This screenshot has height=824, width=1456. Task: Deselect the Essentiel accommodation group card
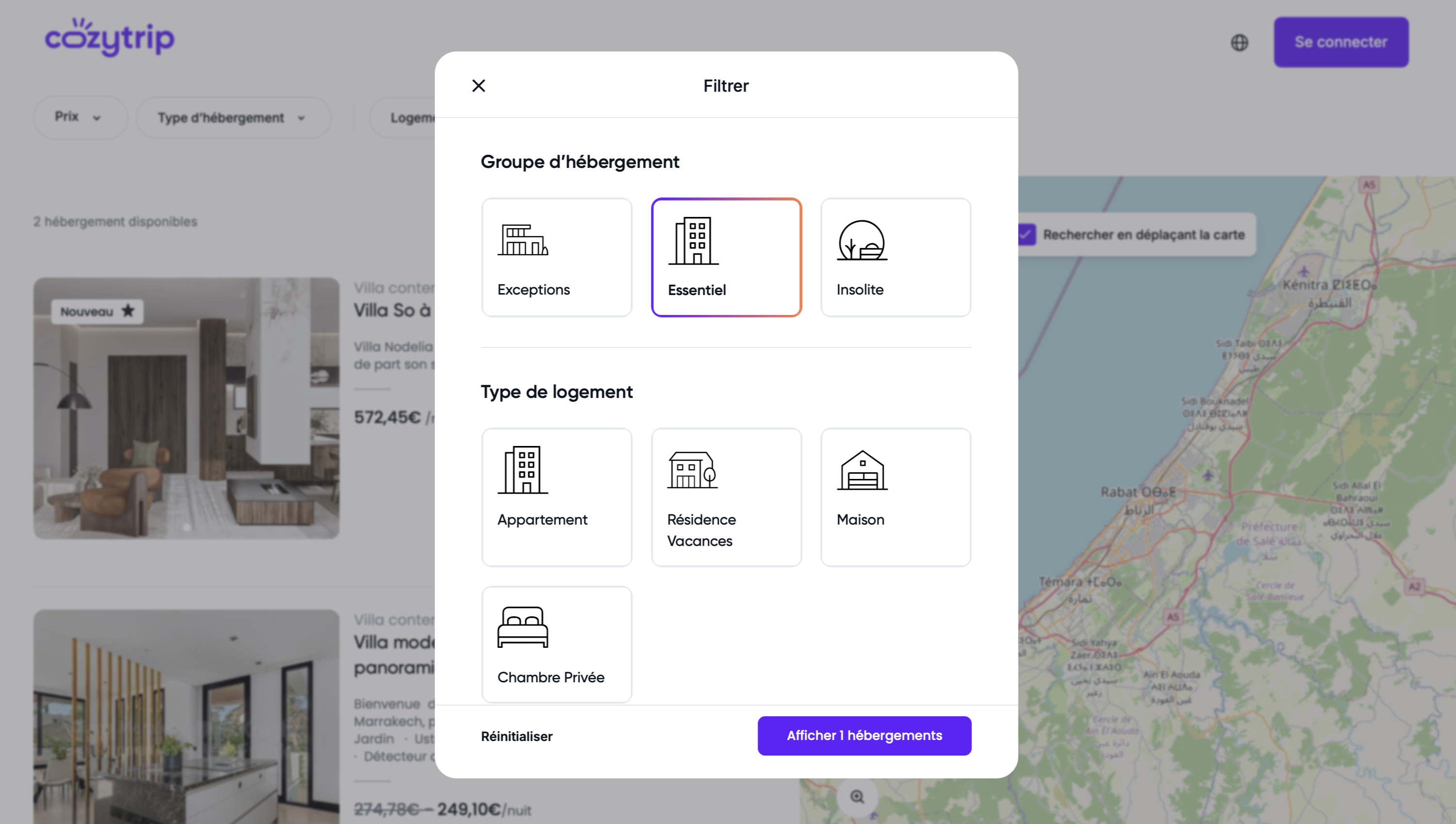pyautogui.click(x=726, y=257)
